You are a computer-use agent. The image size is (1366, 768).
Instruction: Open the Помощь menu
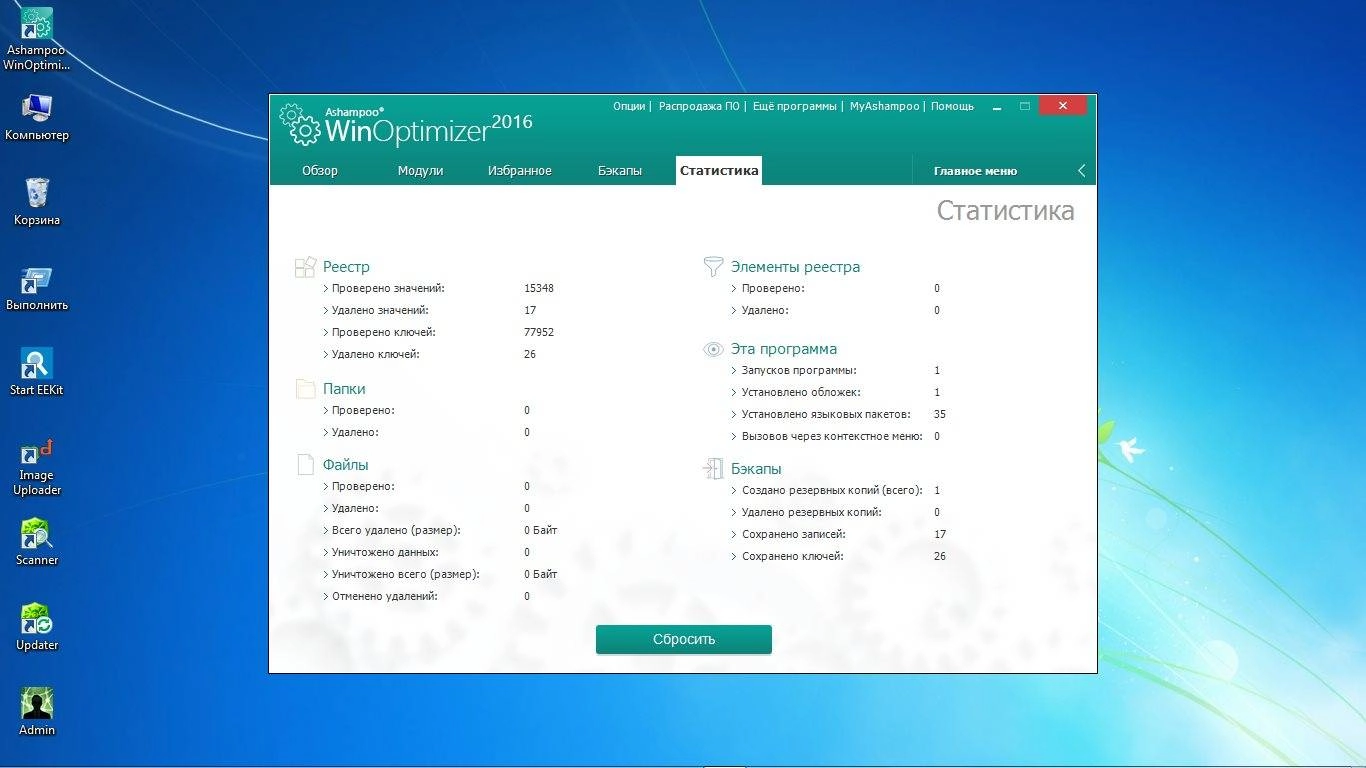(952, 106)
